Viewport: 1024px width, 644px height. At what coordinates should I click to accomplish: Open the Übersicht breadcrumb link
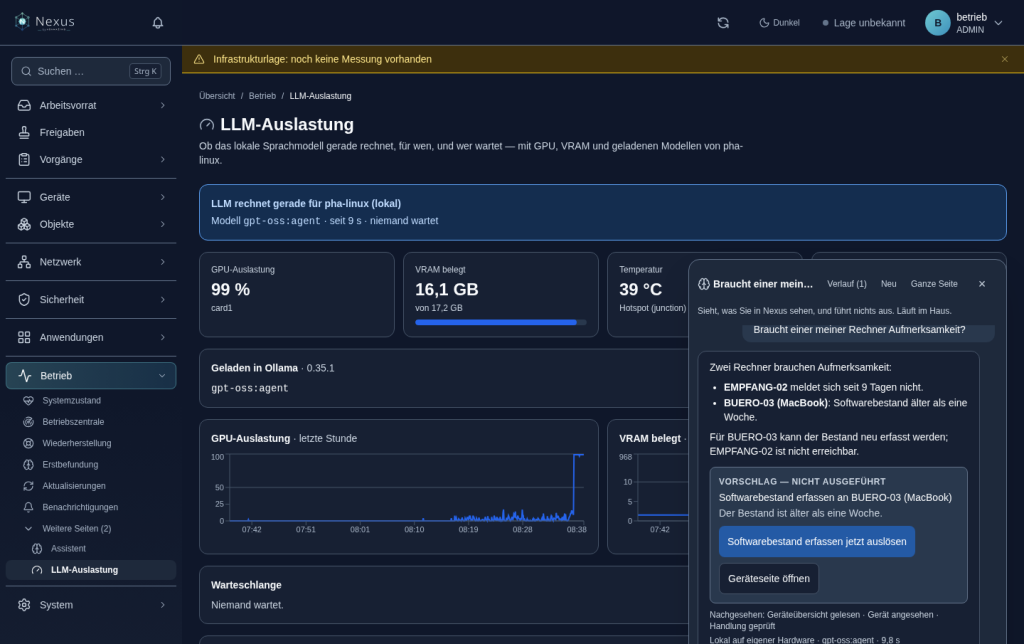217,96
